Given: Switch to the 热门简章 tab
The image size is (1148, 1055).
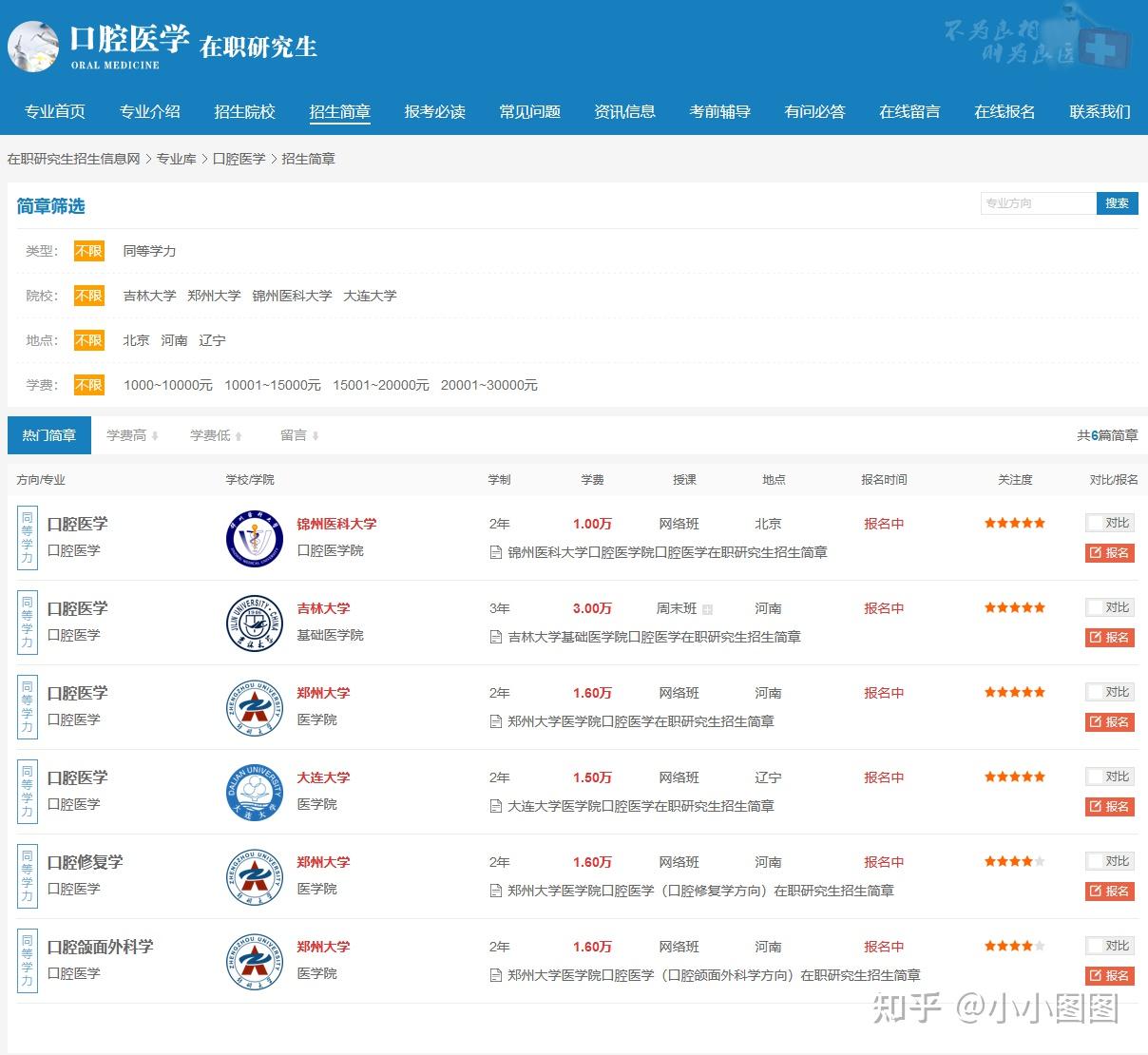Looking at the screenshot, I should [49, 435].
